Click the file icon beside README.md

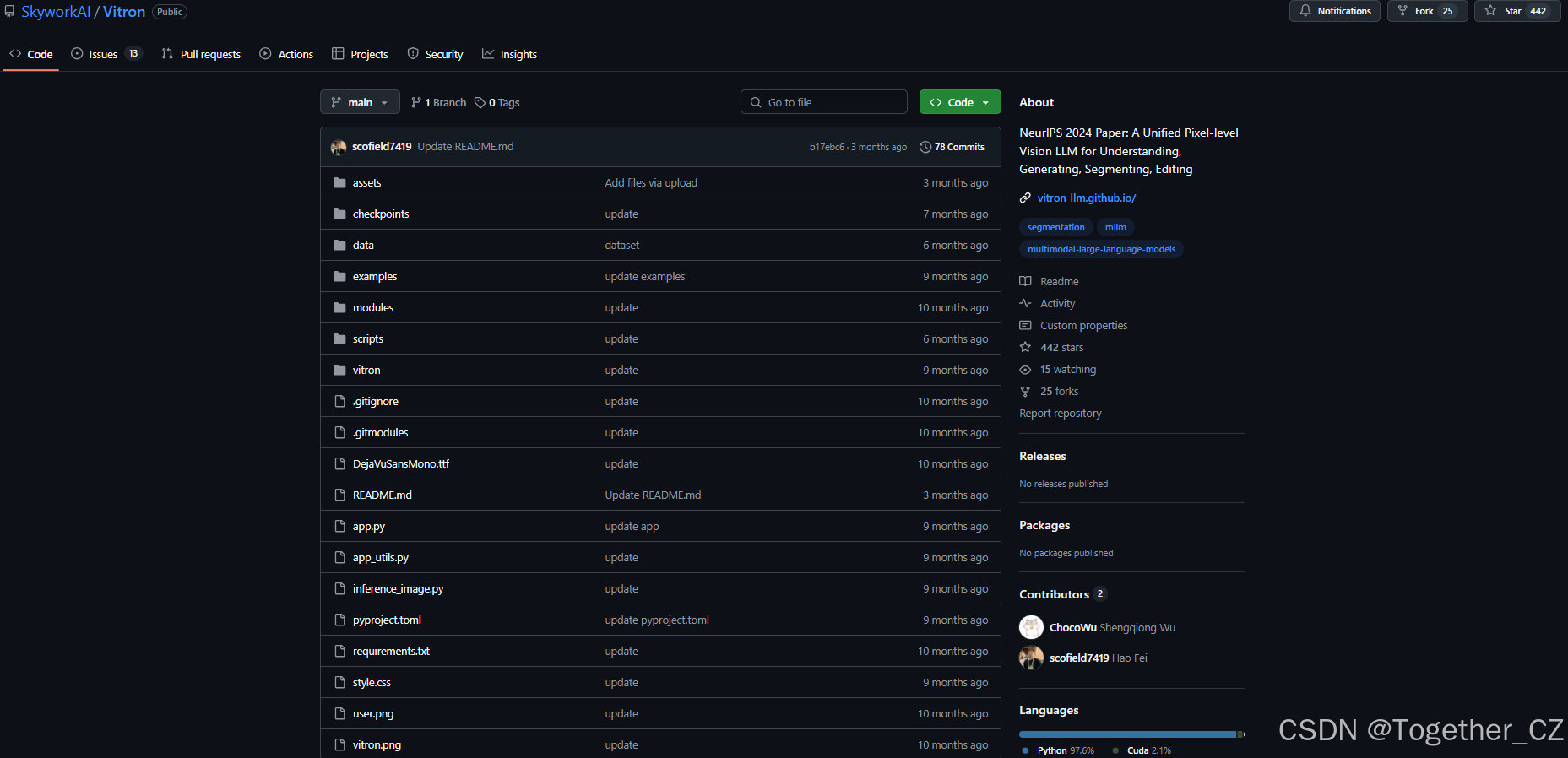(x=339, y=495)
